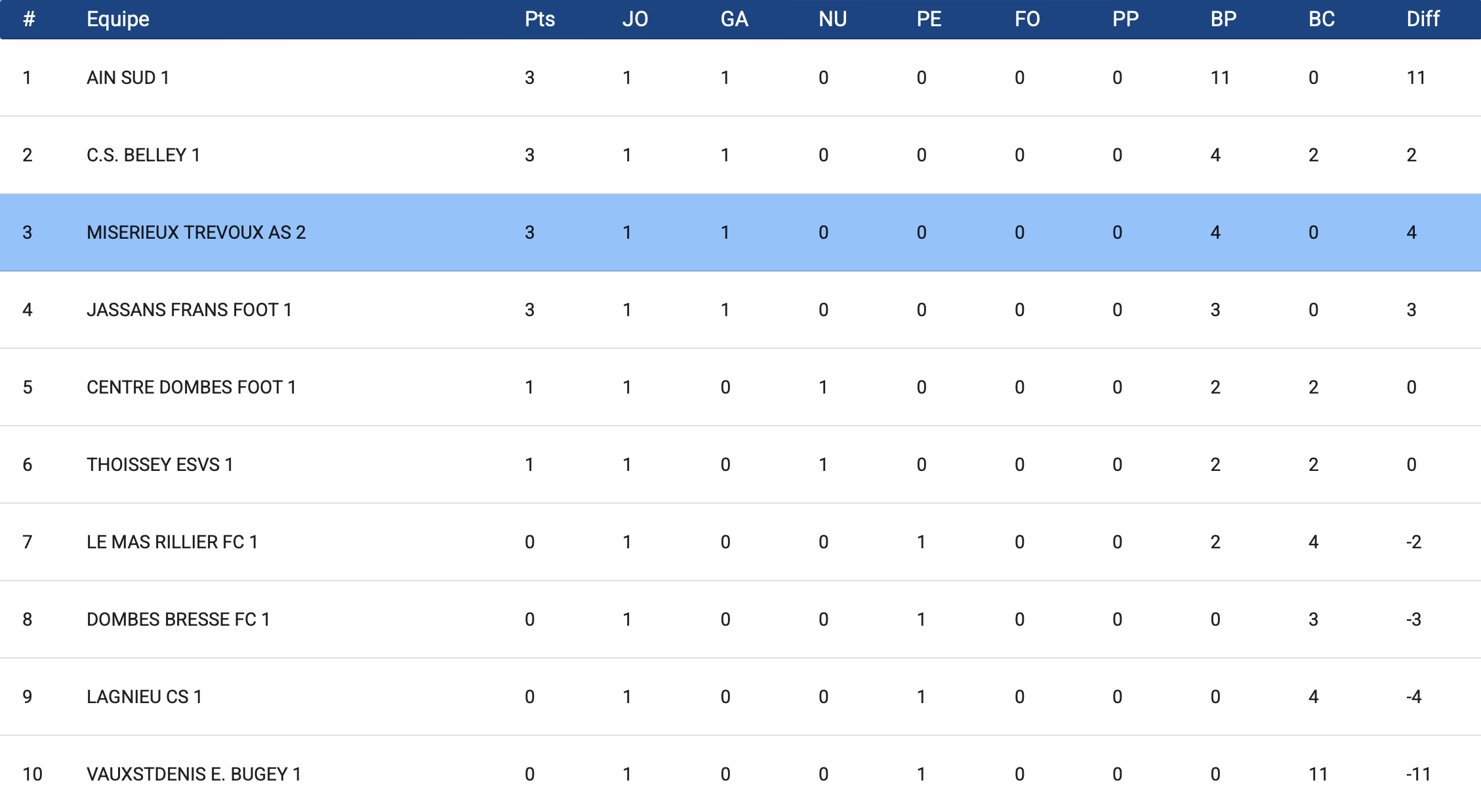Image resolution: width=1481 pixels, height=812 pixels.
Task: Open VAUXSTDENIS E. BUGEY 1 team
Action: 193,775
